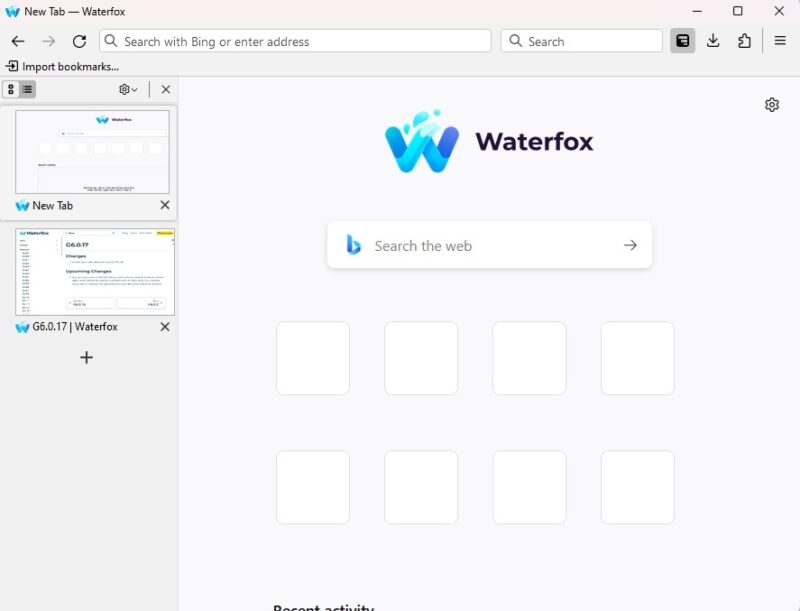Screen dimensions: 800x611
Task: Open new tab page settings gear
Action: [772, 104]
